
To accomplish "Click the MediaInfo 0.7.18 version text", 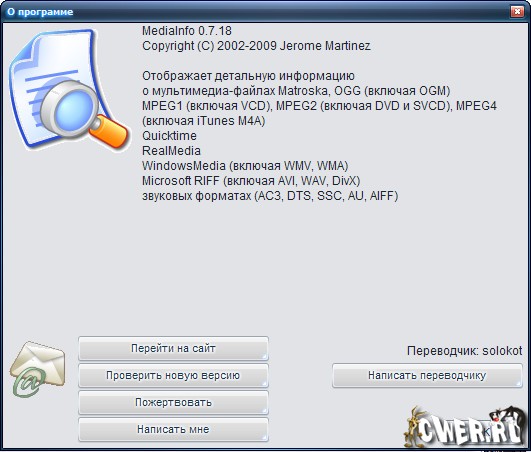I will [187, 31].
